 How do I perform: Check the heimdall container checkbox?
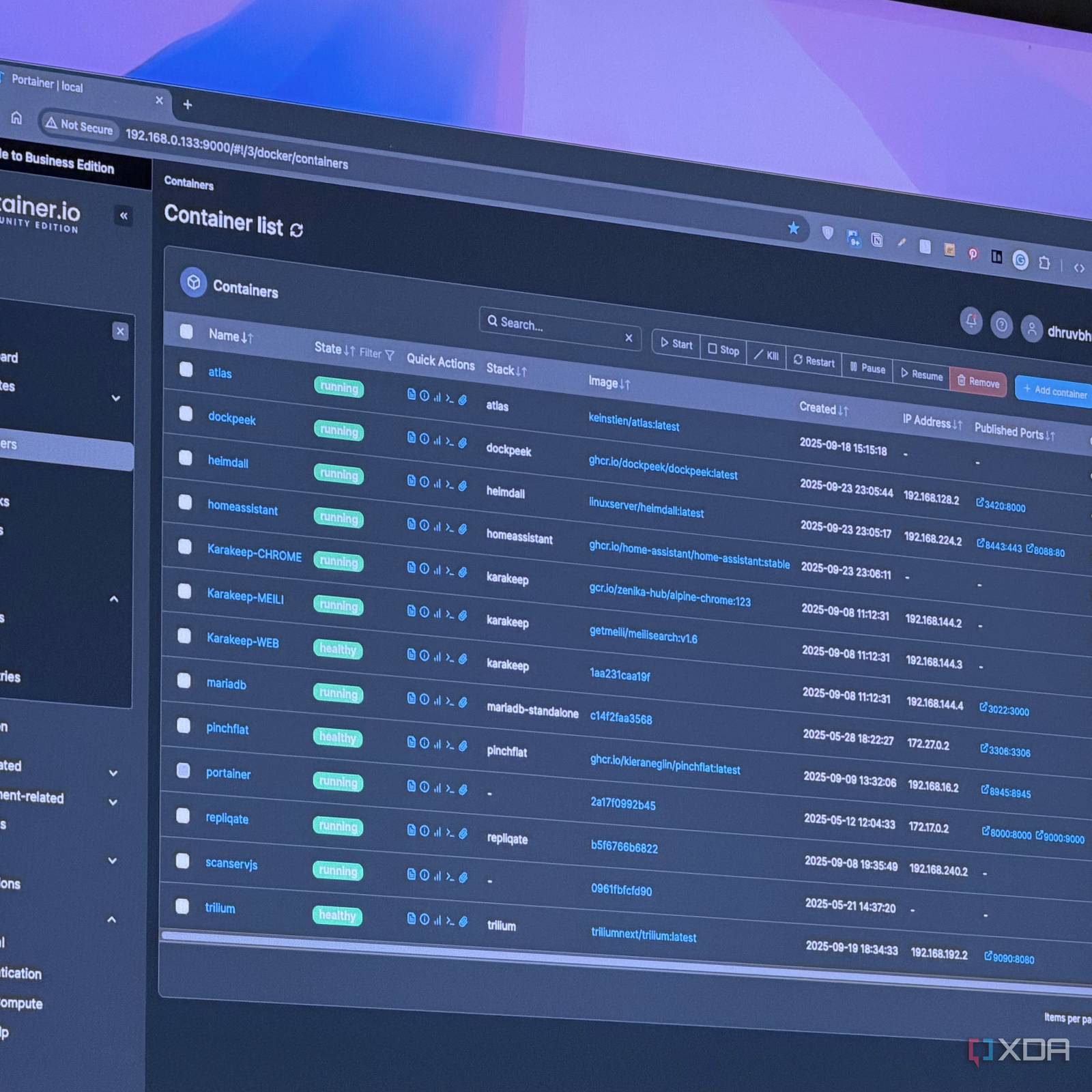(186, 457)
